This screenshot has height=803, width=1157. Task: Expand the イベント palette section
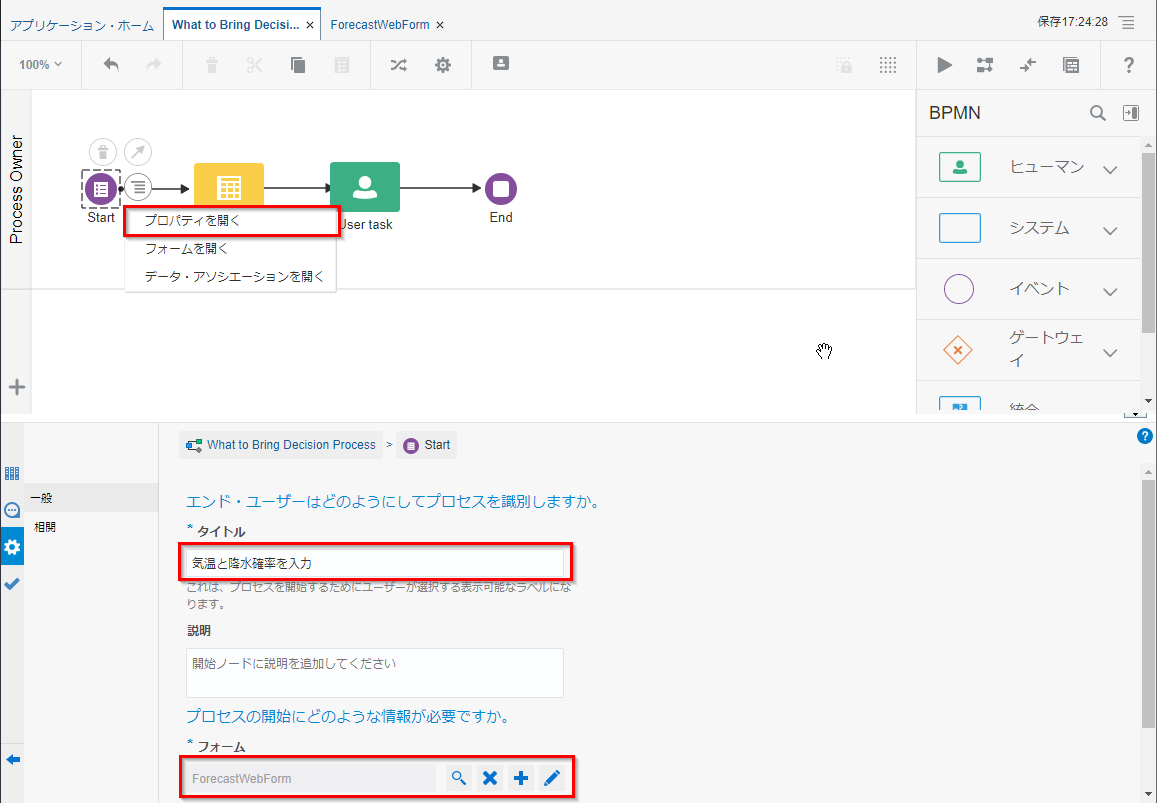coord(1109,291)
